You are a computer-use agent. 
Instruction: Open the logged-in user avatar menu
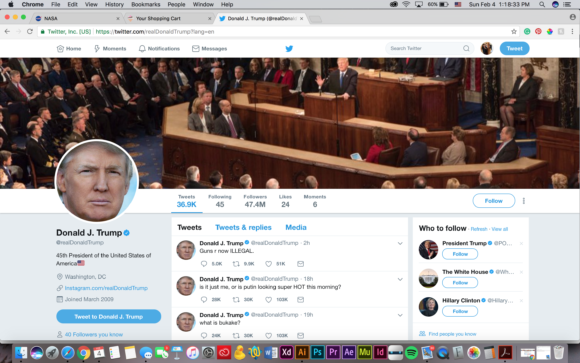click(486, 48)
